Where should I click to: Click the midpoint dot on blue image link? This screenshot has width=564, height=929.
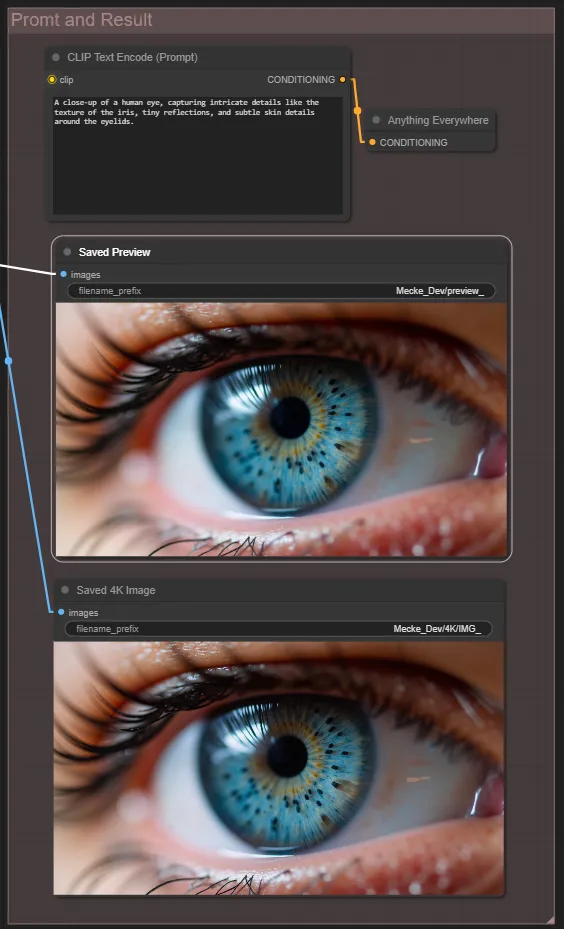[x=8, y=360]
